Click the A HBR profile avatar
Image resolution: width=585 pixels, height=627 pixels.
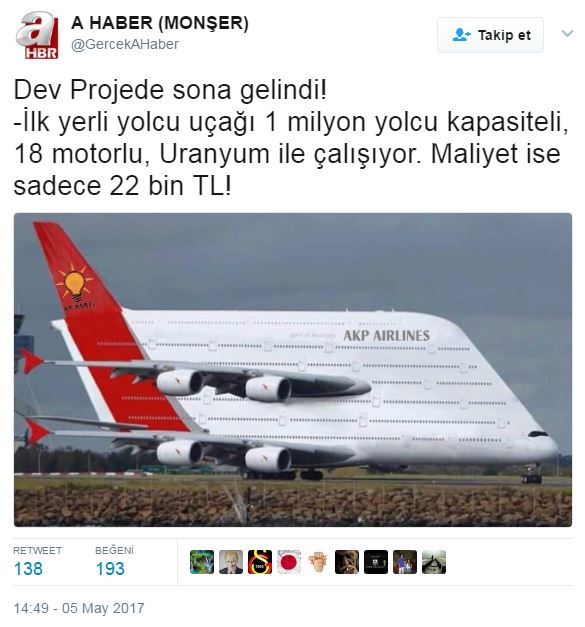37,36
